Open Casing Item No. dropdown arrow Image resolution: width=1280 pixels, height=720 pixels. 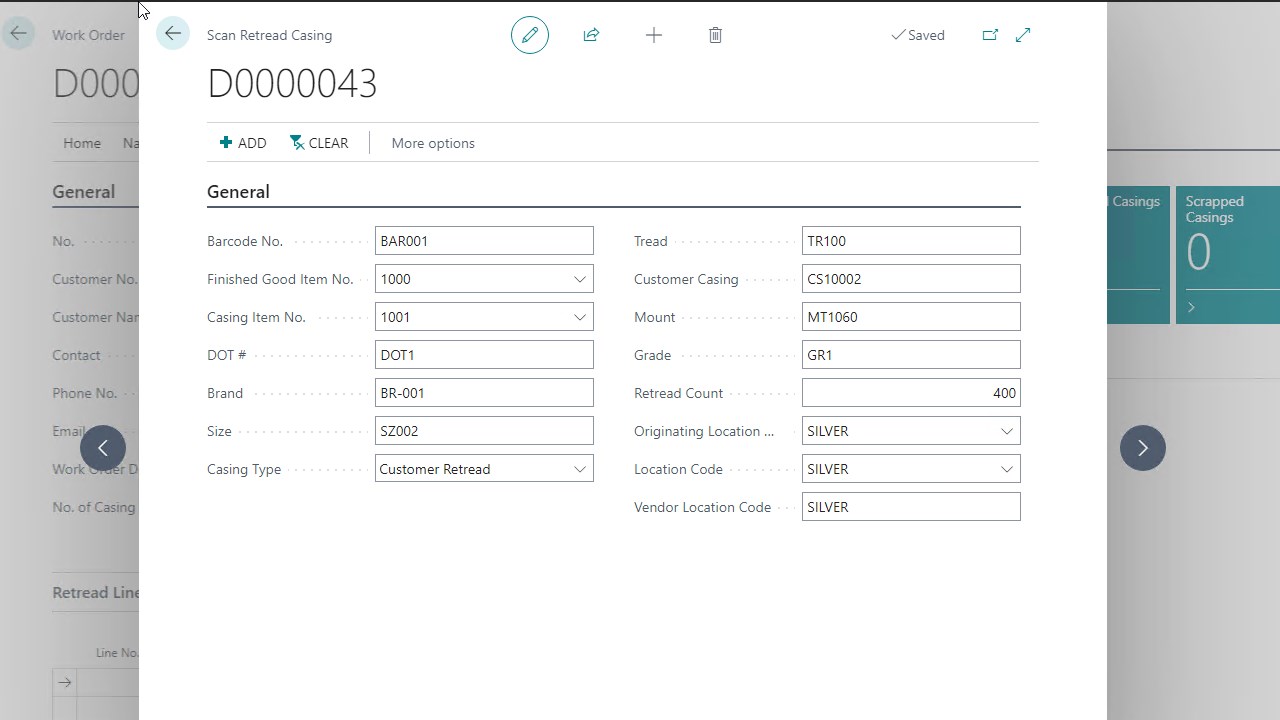[x=579, y=317]
